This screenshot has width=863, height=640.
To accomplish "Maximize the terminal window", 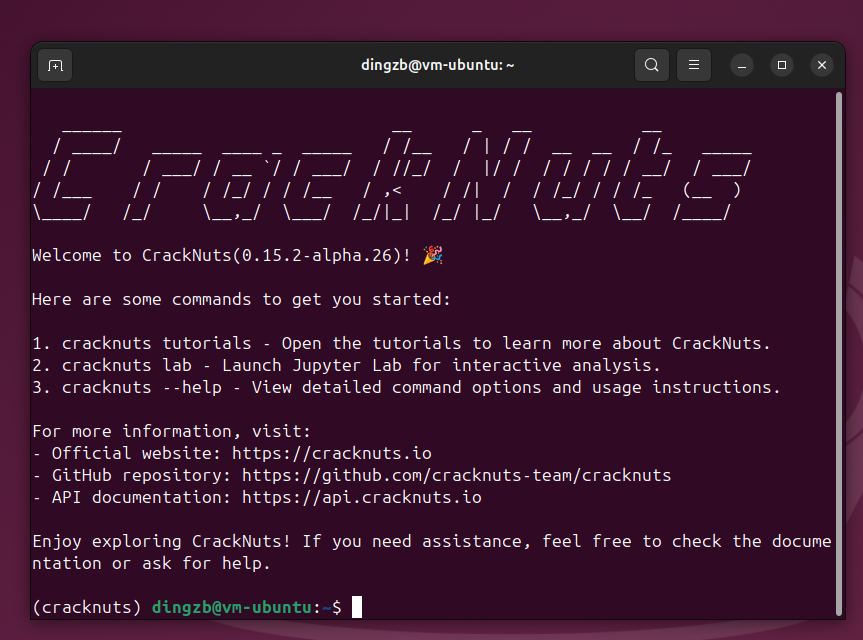I will [782, 66].
